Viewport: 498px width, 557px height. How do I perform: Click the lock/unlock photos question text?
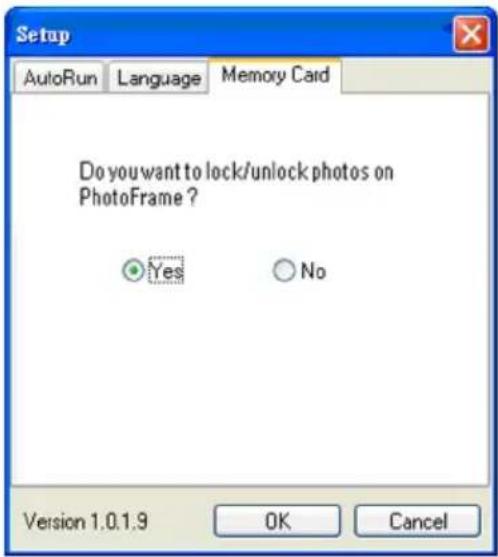coord(236,172)
